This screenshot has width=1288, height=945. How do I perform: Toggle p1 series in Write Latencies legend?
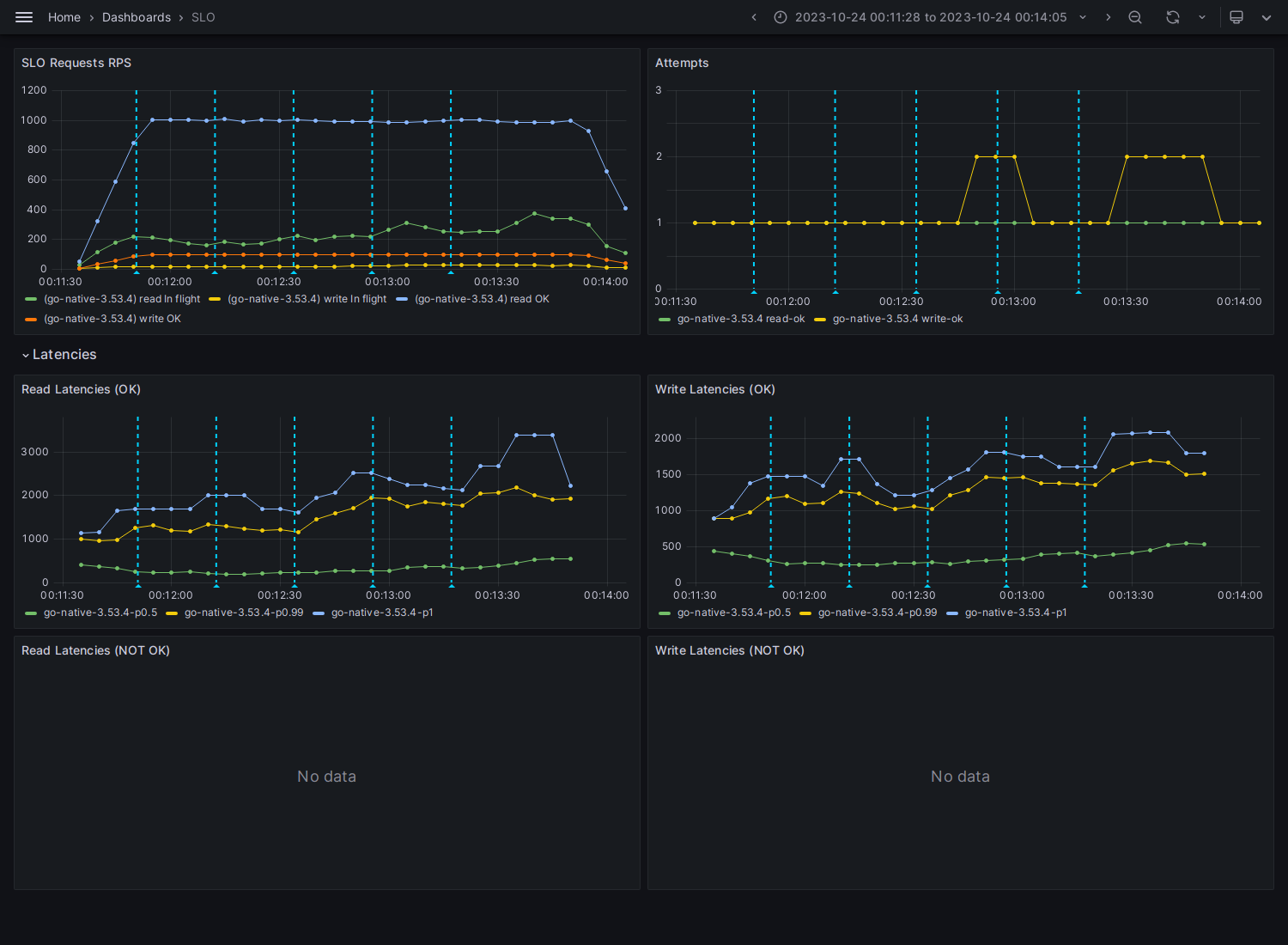click(1016, 613)
